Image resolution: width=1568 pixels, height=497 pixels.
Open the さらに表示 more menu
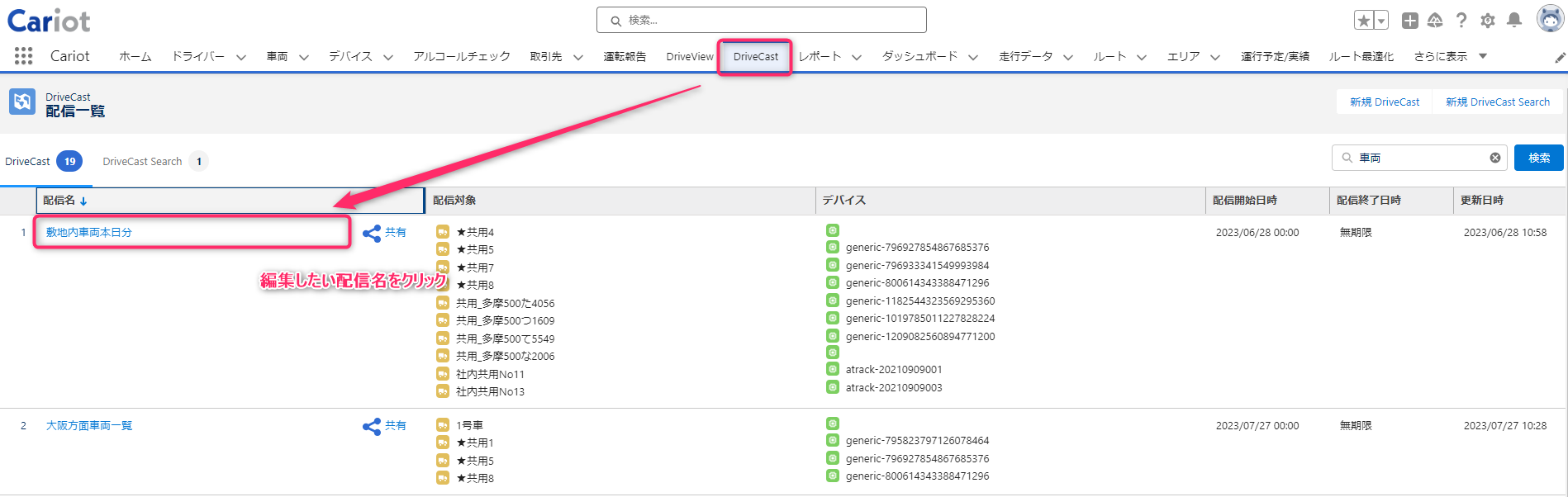point(1451,56)
